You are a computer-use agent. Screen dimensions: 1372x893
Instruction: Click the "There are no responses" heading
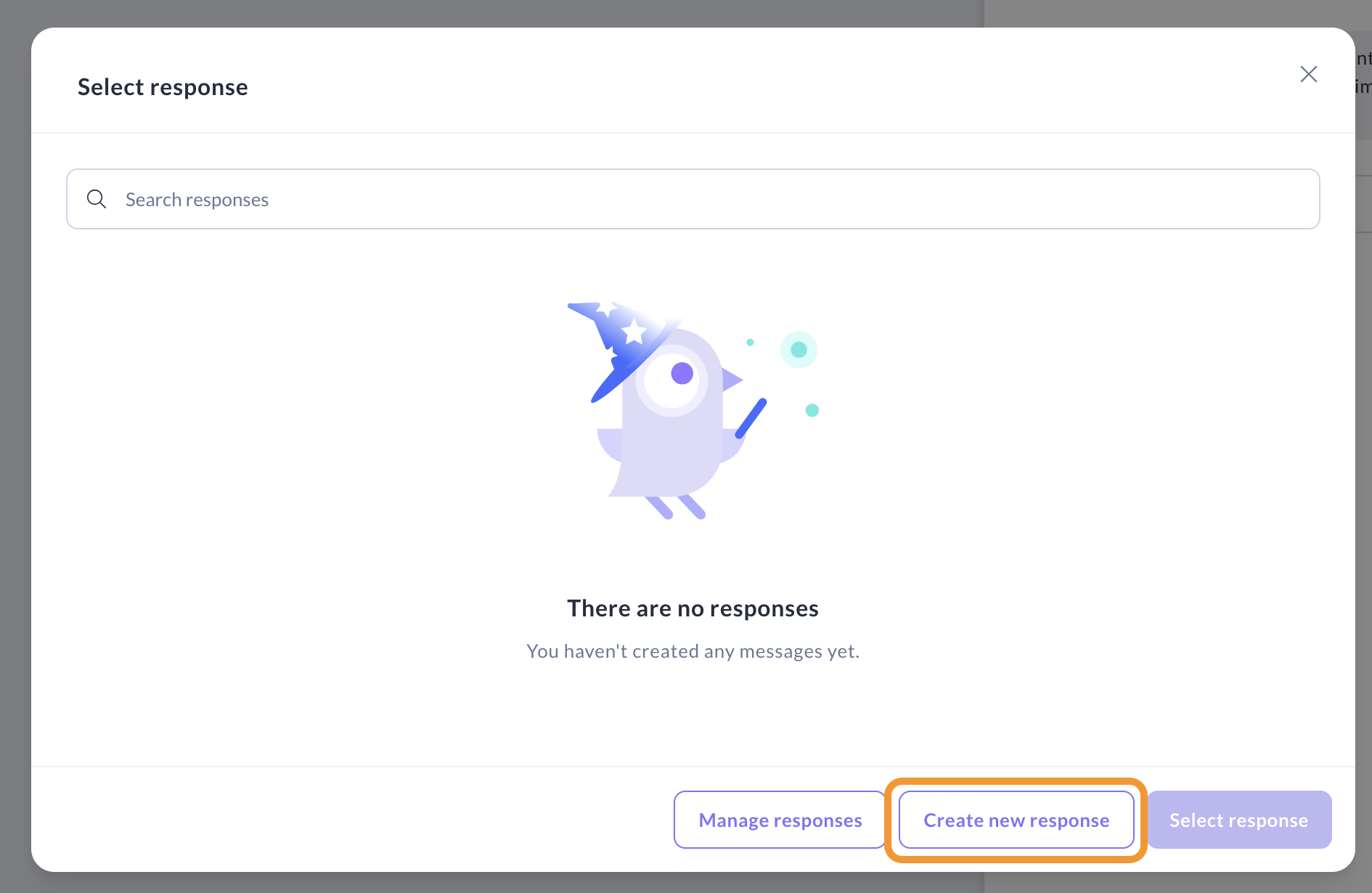[x=693, y=608]
